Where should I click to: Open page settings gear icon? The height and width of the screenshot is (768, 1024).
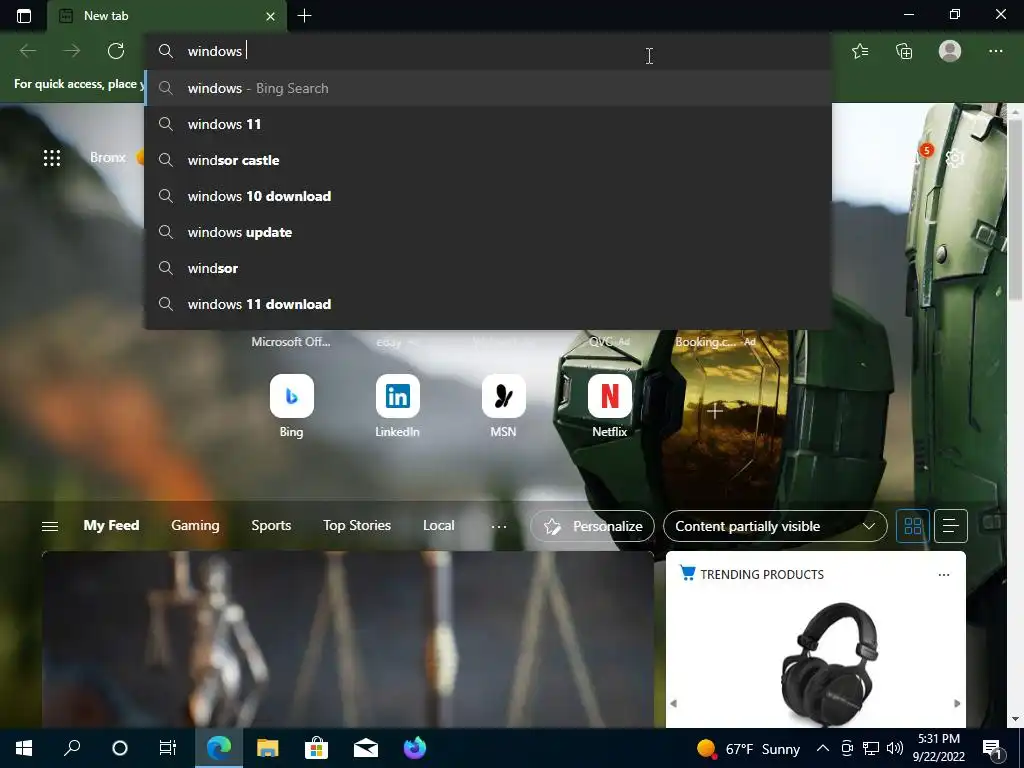(x=955, y=157)
